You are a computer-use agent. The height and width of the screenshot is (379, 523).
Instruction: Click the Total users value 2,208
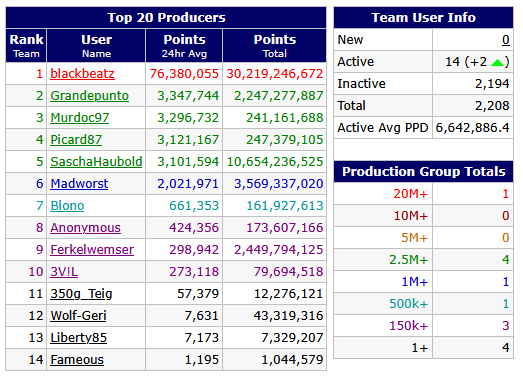coord(492,106)
